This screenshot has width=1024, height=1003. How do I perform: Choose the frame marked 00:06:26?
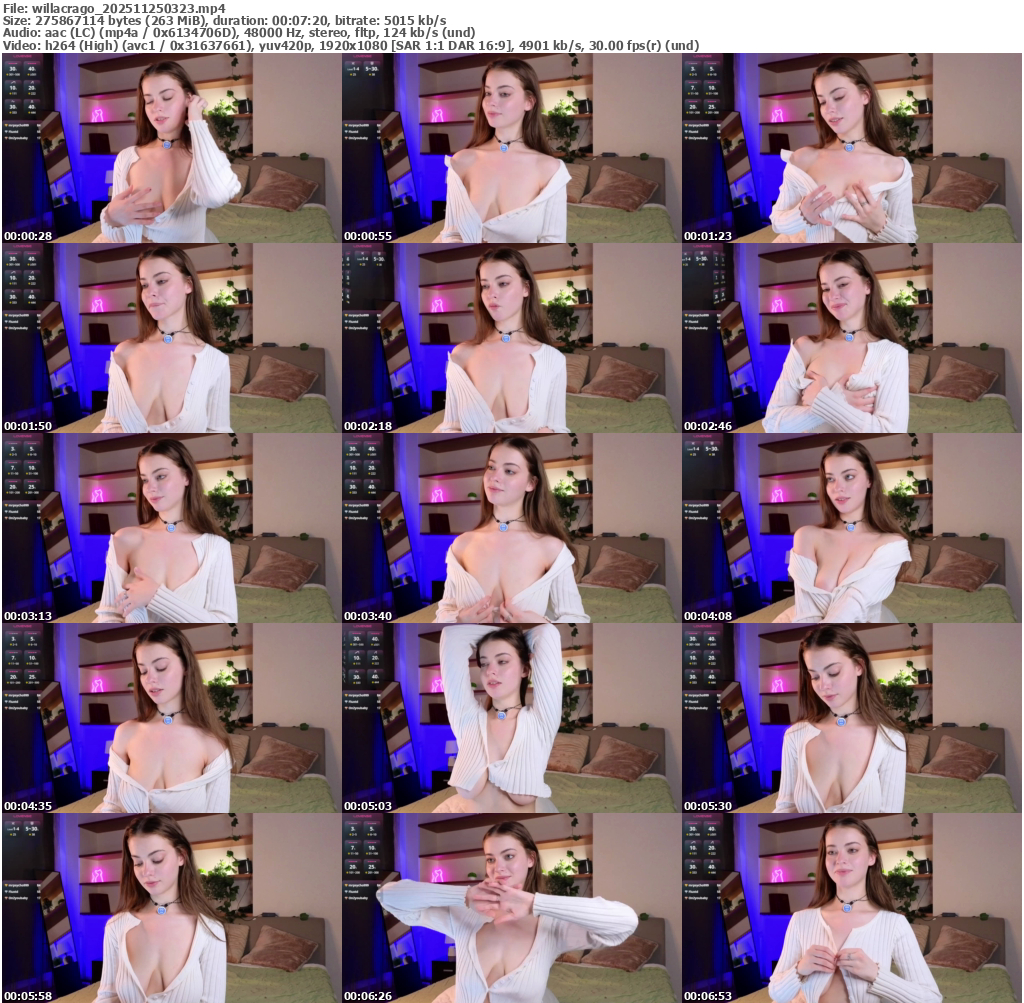point(511,908)
